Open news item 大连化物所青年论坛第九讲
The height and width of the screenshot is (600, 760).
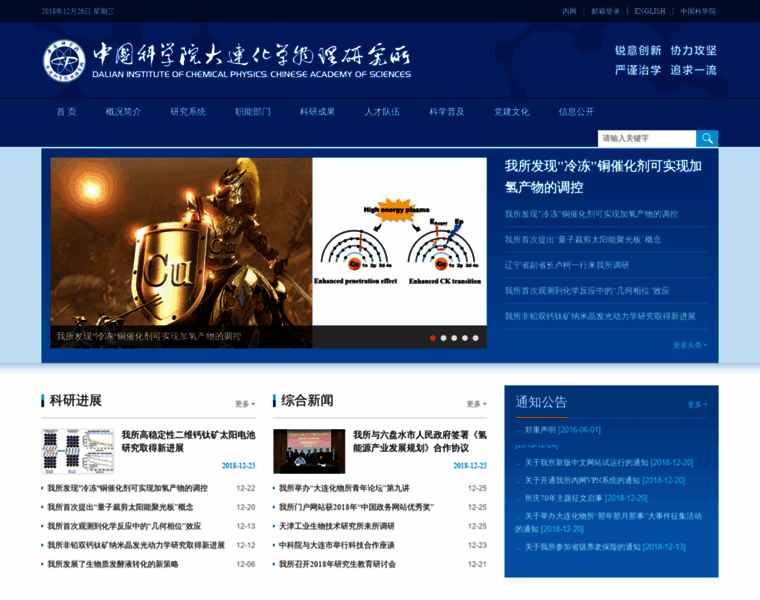point(344,488)
